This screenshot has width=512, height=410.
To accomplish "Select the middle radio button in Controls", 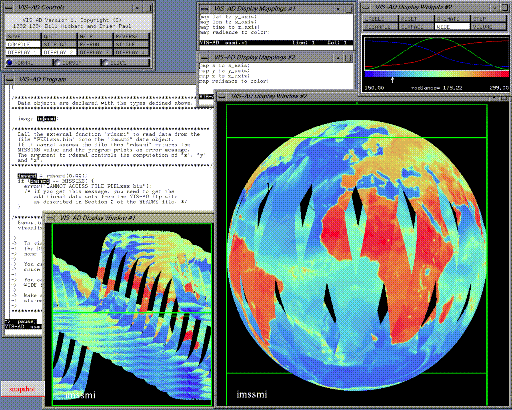I will pyautogui.click(x=57, y=62).
